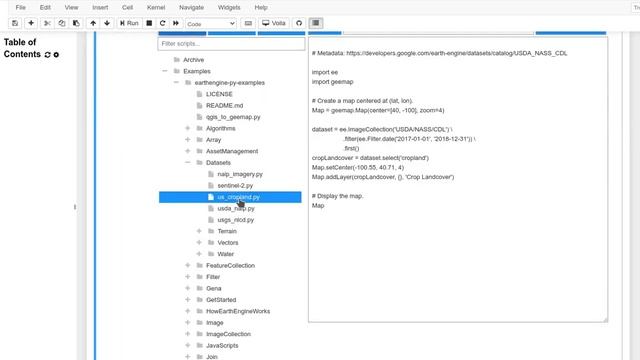Click the Filter scripts input field
The width and height of the screenshot is (640, 360).
point(231,44)
